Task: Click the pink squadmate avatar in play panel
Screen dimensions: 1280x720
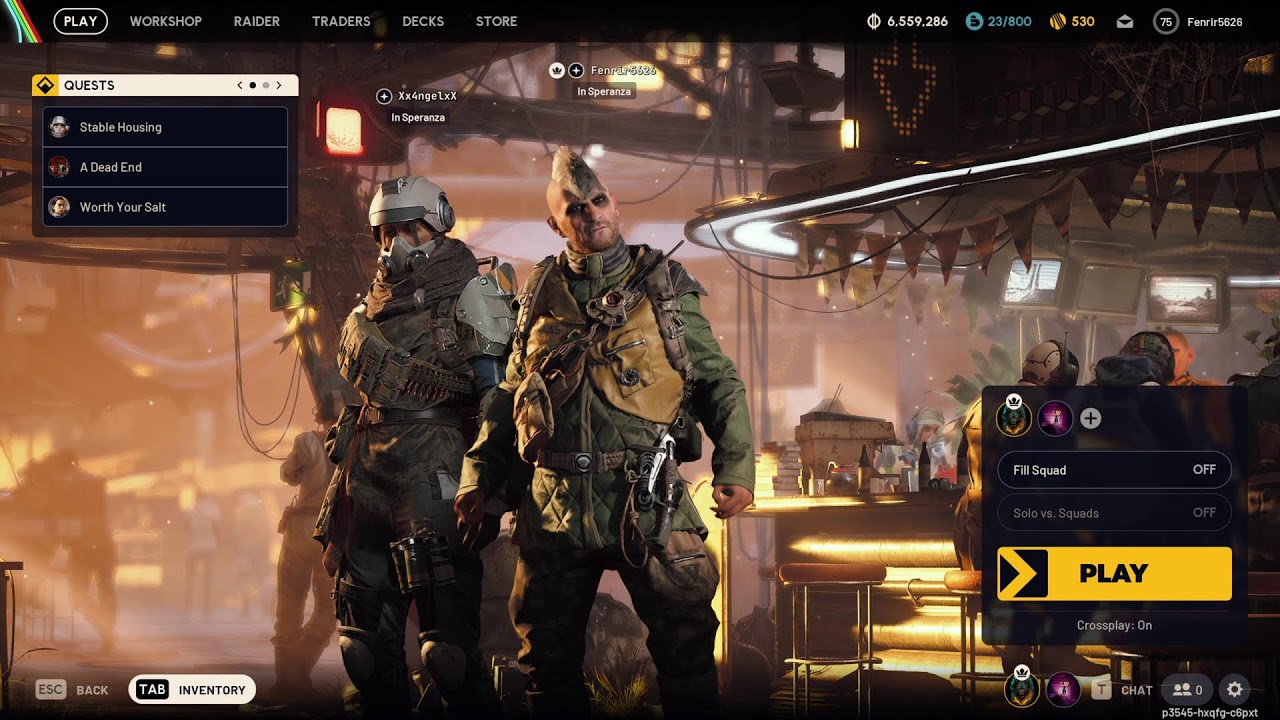Action: (x=1055, y=418)
